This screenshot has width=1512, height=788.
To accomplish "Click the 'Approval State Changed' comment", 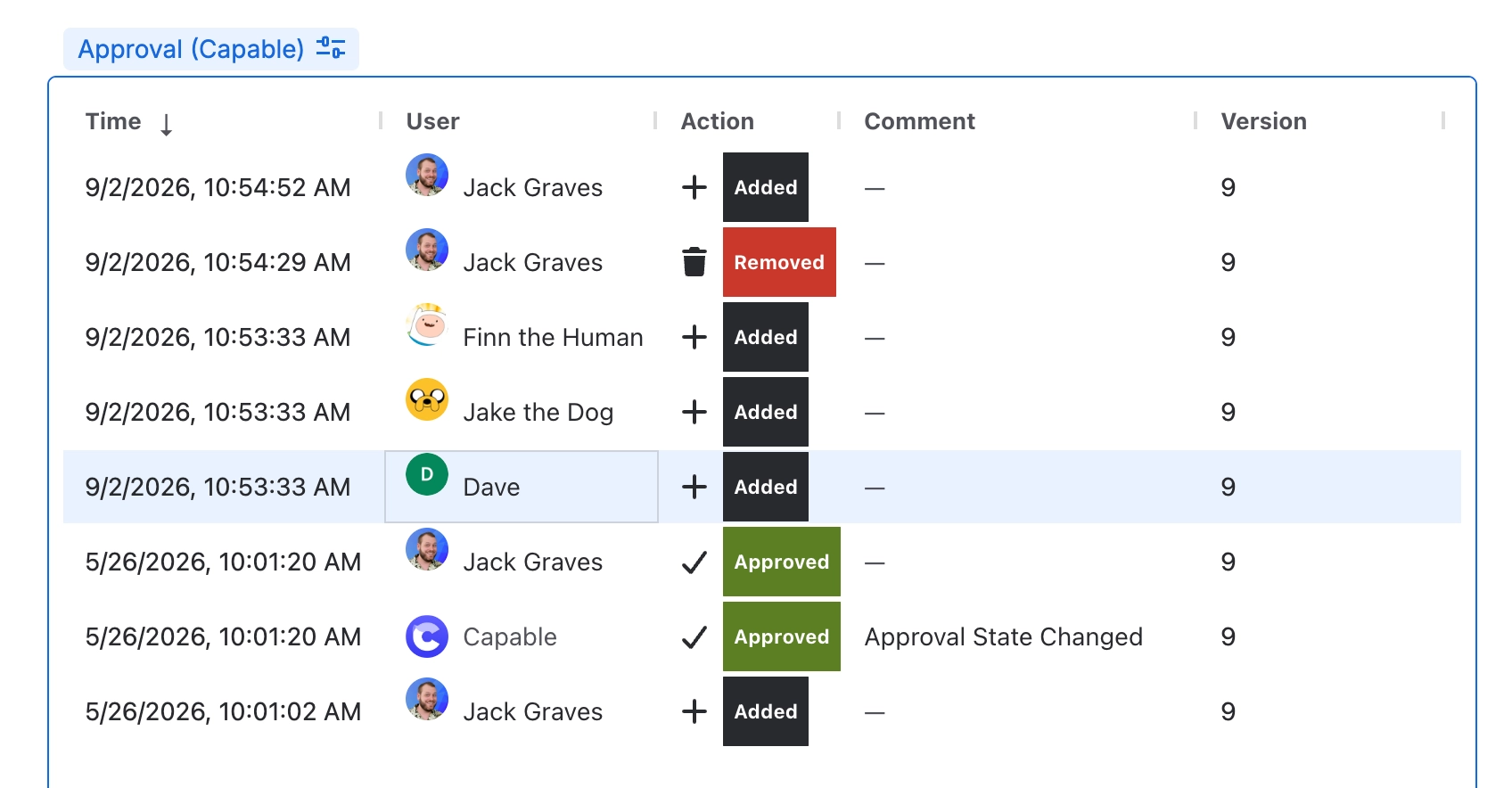I will tap(1003, 636).
